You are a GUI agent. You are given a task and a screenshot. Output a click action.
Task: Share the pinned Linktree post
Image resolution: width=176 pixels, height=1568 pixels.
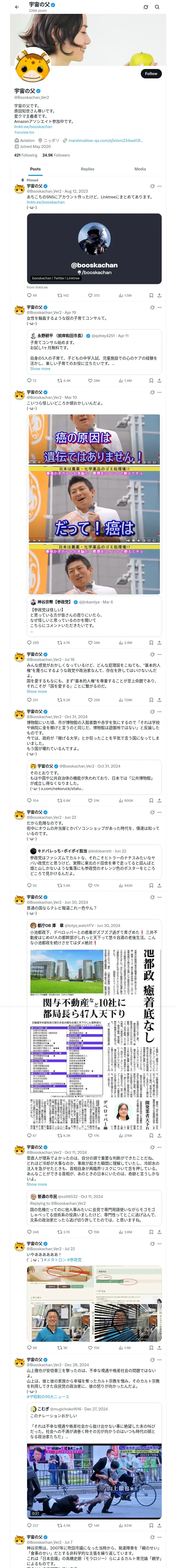pos(159,295)
